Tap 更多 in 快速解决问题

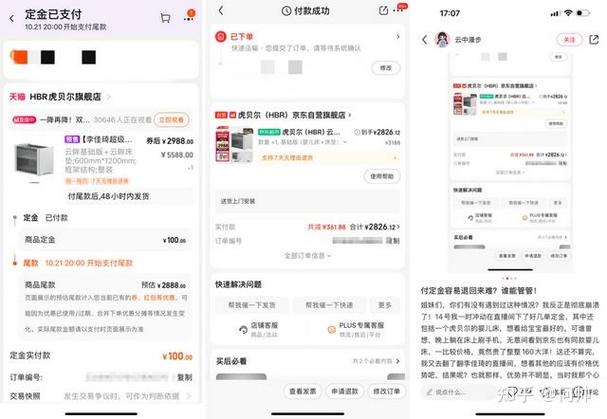click(x=385, y=305)
